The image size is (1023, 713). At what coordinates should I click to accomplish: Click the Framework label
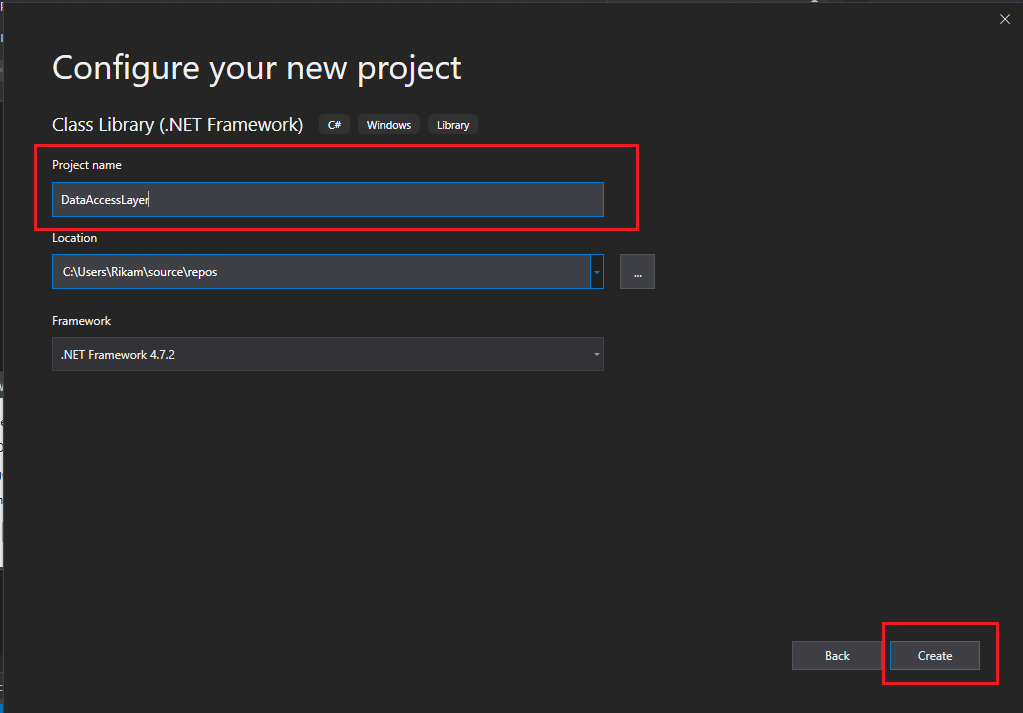click(81, 320)
